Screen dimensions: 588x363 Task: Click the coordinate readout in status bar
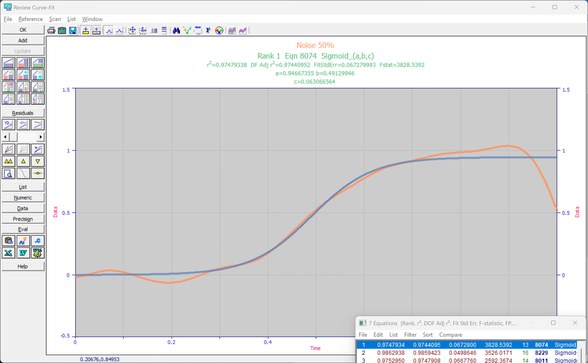(x=100, y=359)
